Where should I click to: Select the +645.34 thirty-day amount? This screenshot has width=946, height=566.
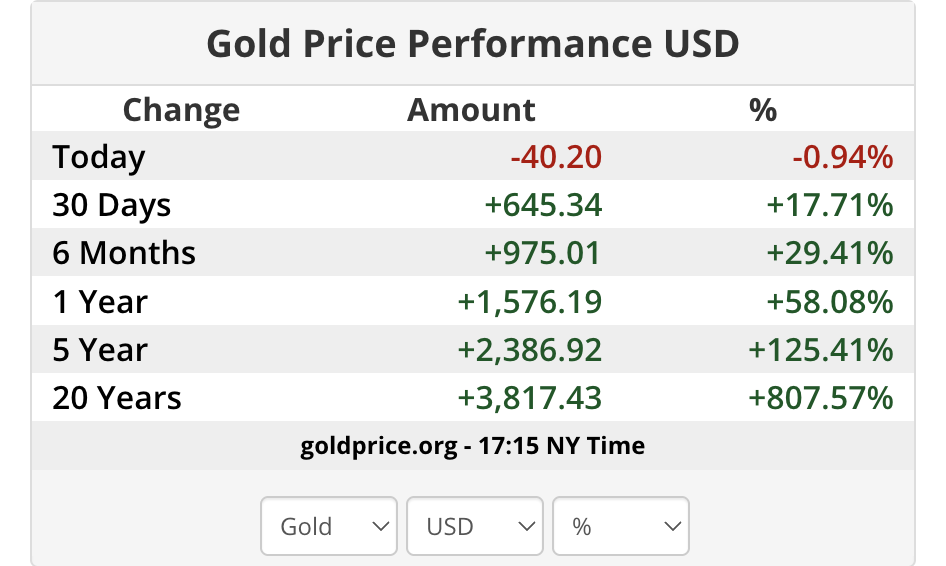click(x=543, y=205)
